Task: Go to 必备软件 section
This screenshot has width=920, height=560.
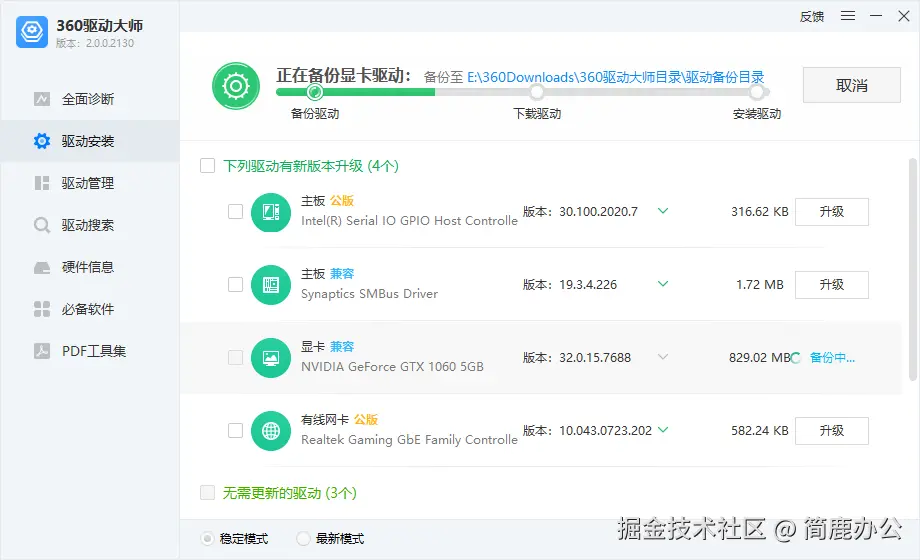Action: point(90,309)
